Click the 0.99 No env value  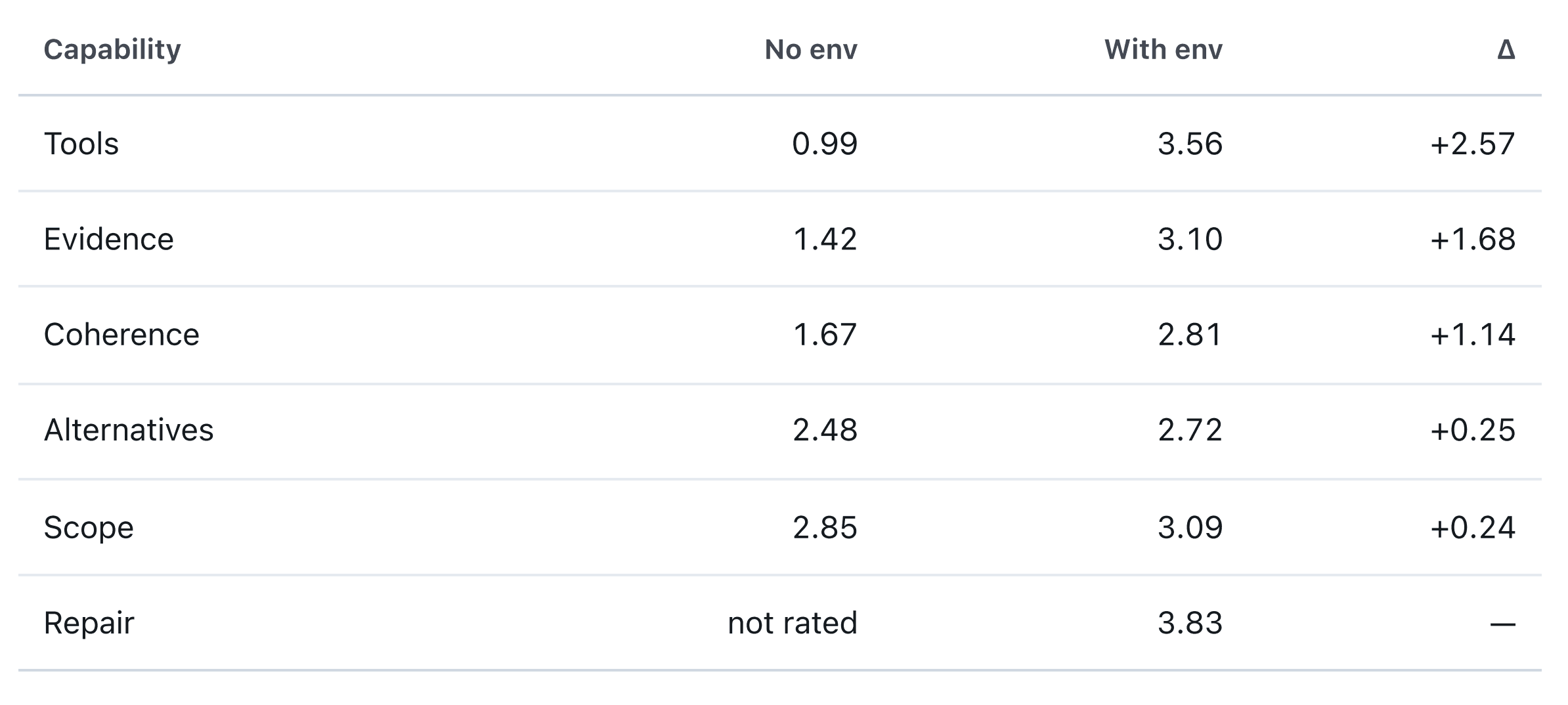click(x=825, y=144)
